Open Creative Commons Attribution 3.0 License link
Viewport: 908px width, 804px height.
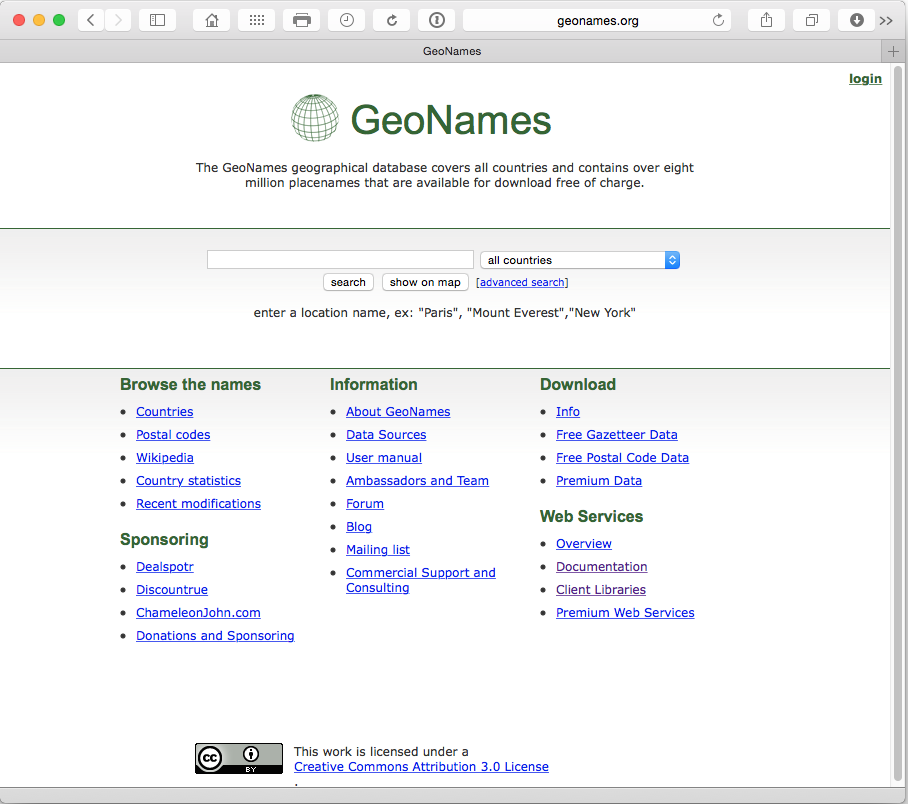coord(421,767)
